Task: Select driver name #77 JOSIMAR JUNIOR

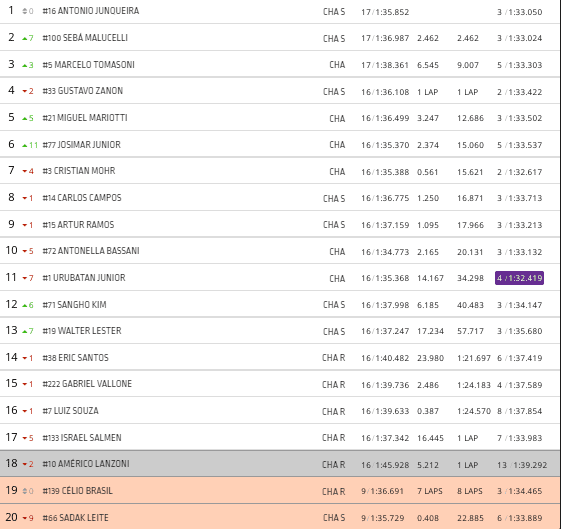Action: click(82, 145)
